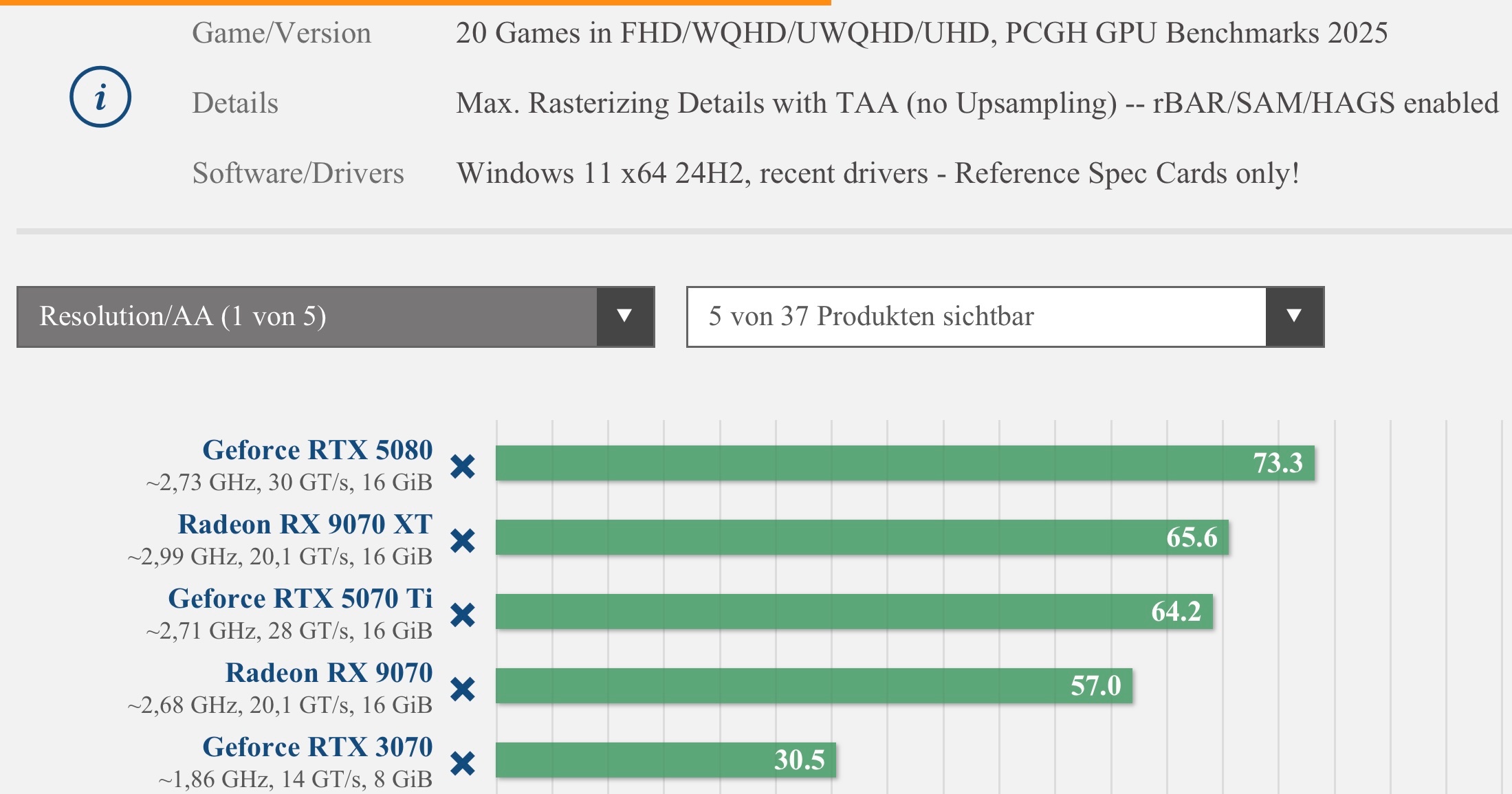The height and width of the screenshot is (794, 1512).
Task: Click the X next to Geforce RTX 5070 Ti
Action: point(463,615)
